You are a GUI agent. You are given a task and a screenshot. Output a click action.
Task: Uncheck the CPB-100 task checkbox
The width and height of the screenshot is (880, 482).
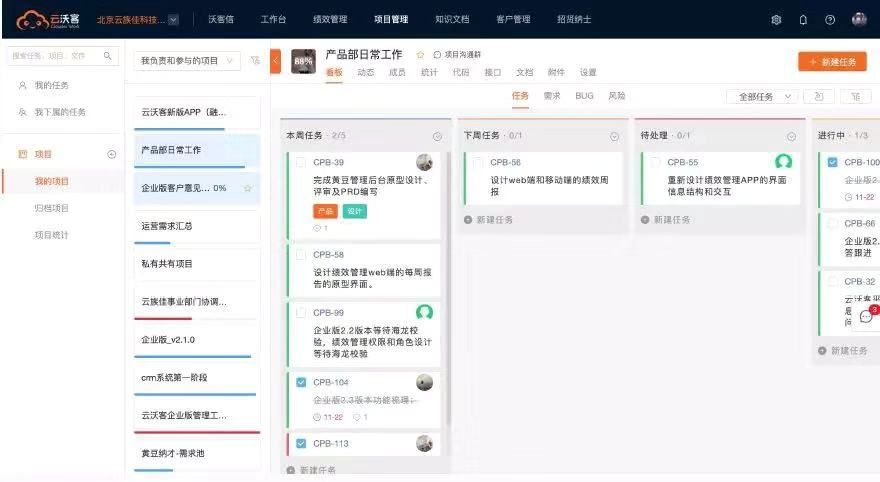pyautogui.click(x=832, y=162)
